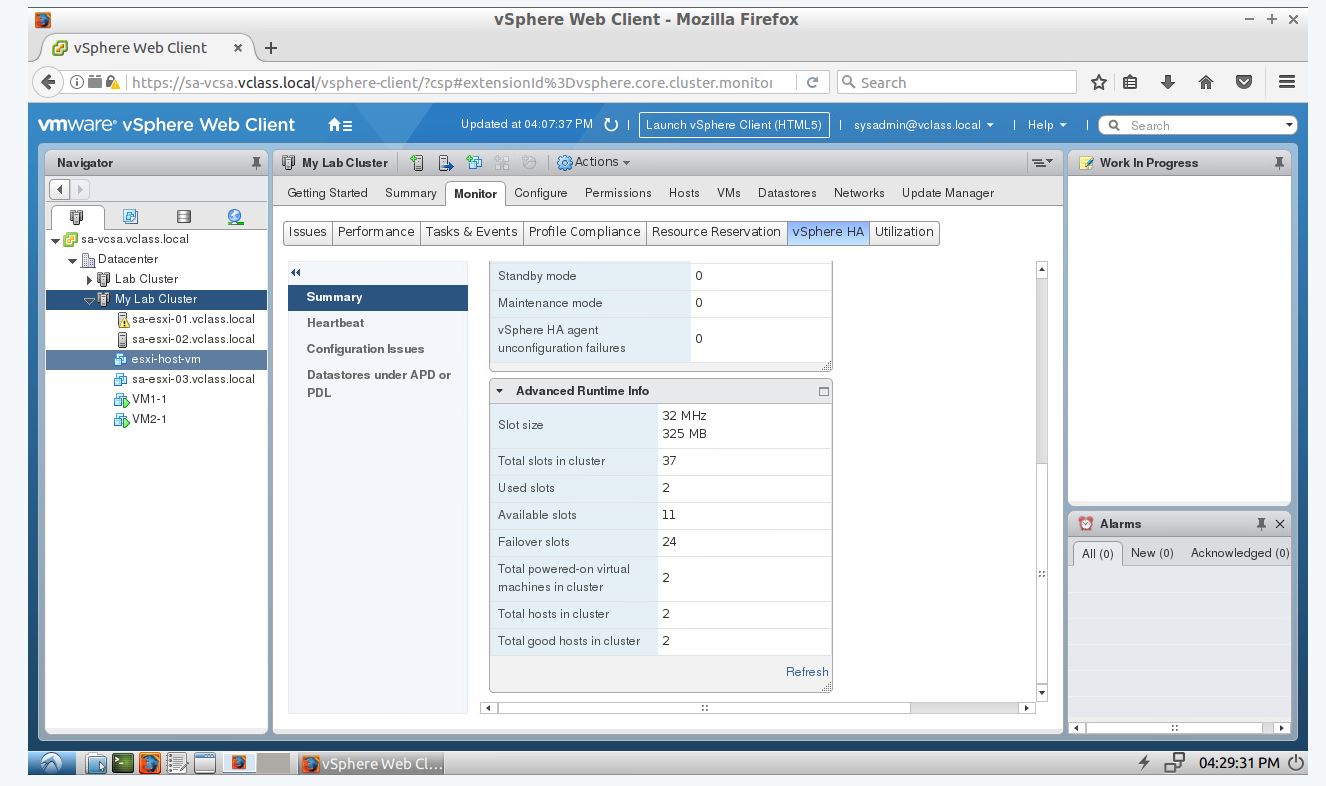Click Launch vSphere Client (HTML5) button

(x=733, y=125)
